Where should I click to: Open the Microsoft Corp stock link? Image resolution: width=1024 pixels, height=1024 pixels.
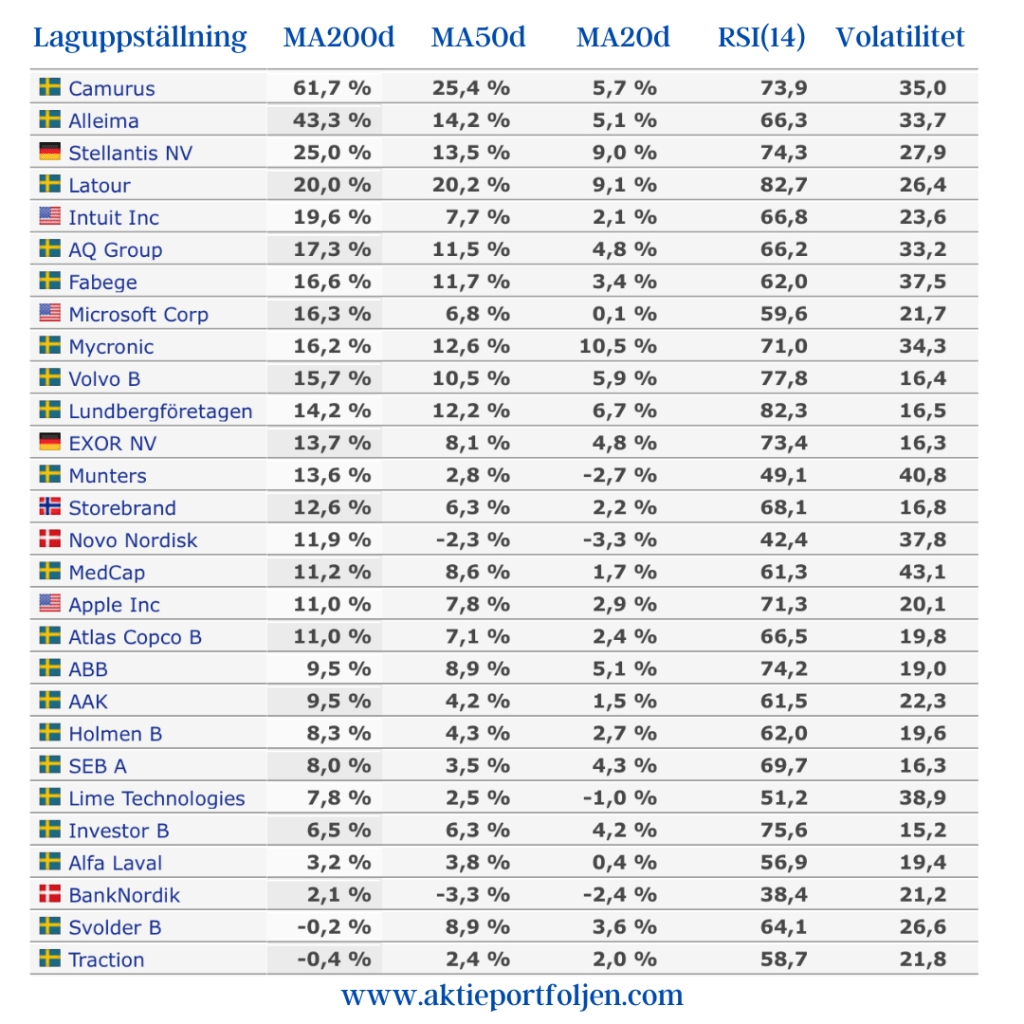coord(138,314)
